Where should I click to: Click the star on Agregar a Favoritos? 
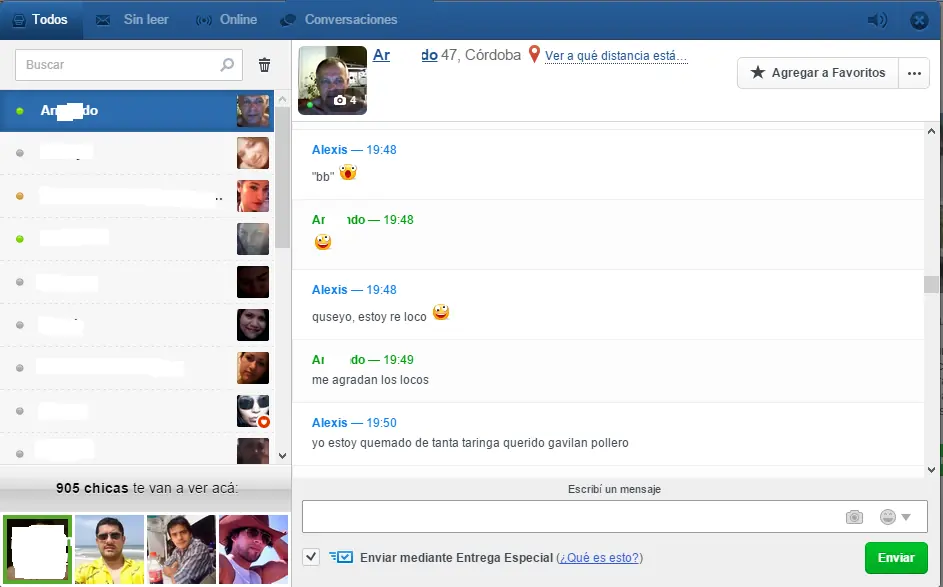(759, 73)
